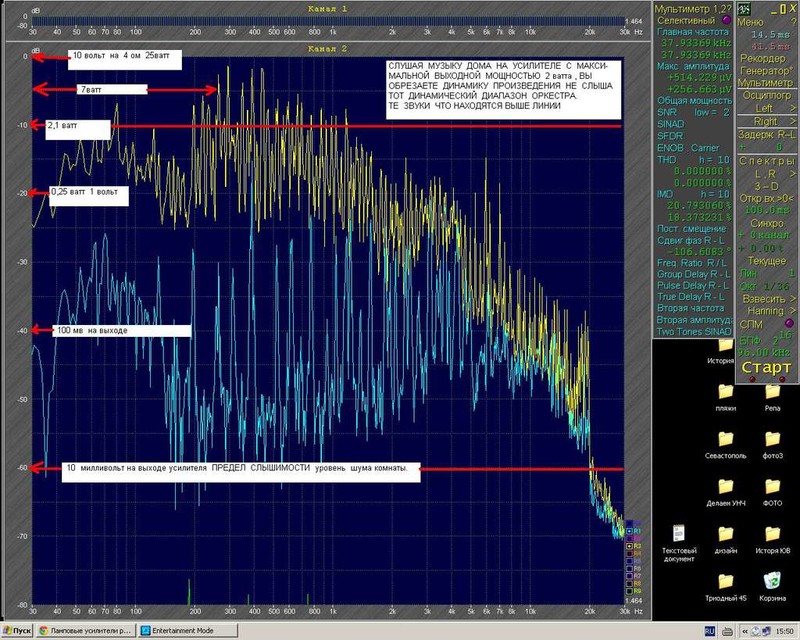Open the Рекордер menu entry

coord(763,58)
